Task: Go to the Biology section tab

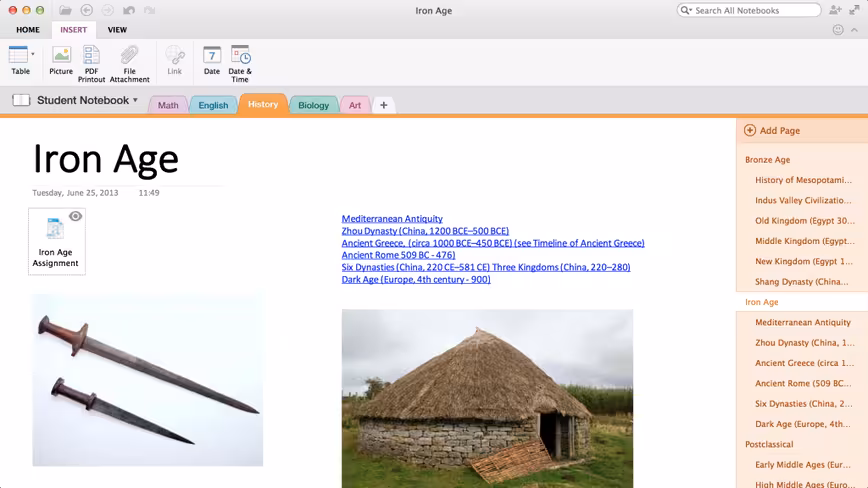Action: coord(313,105)
